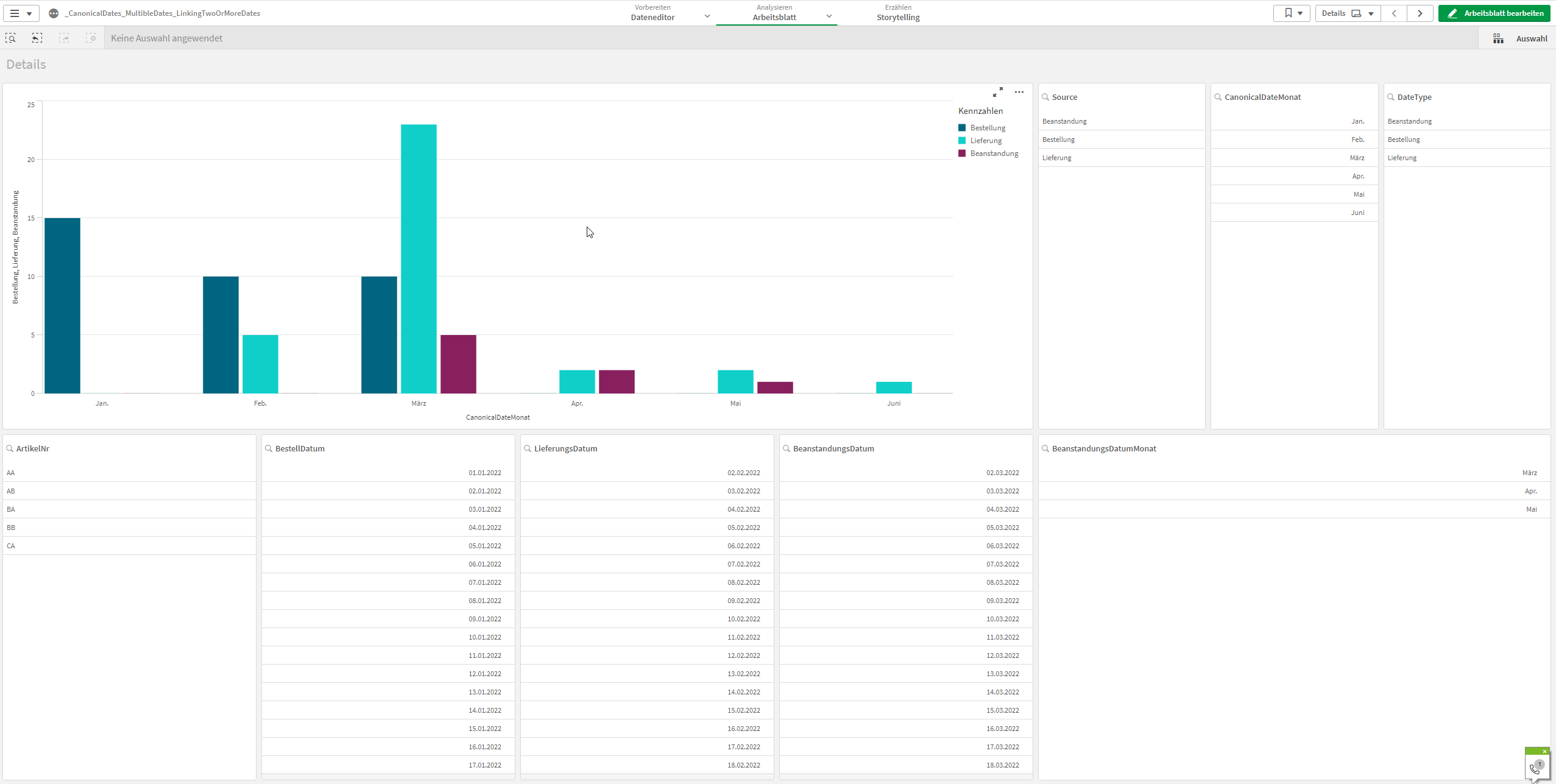Open the bookmarks dropdown
Viewport: 1556px width, 784px height.
point(1292,13)
